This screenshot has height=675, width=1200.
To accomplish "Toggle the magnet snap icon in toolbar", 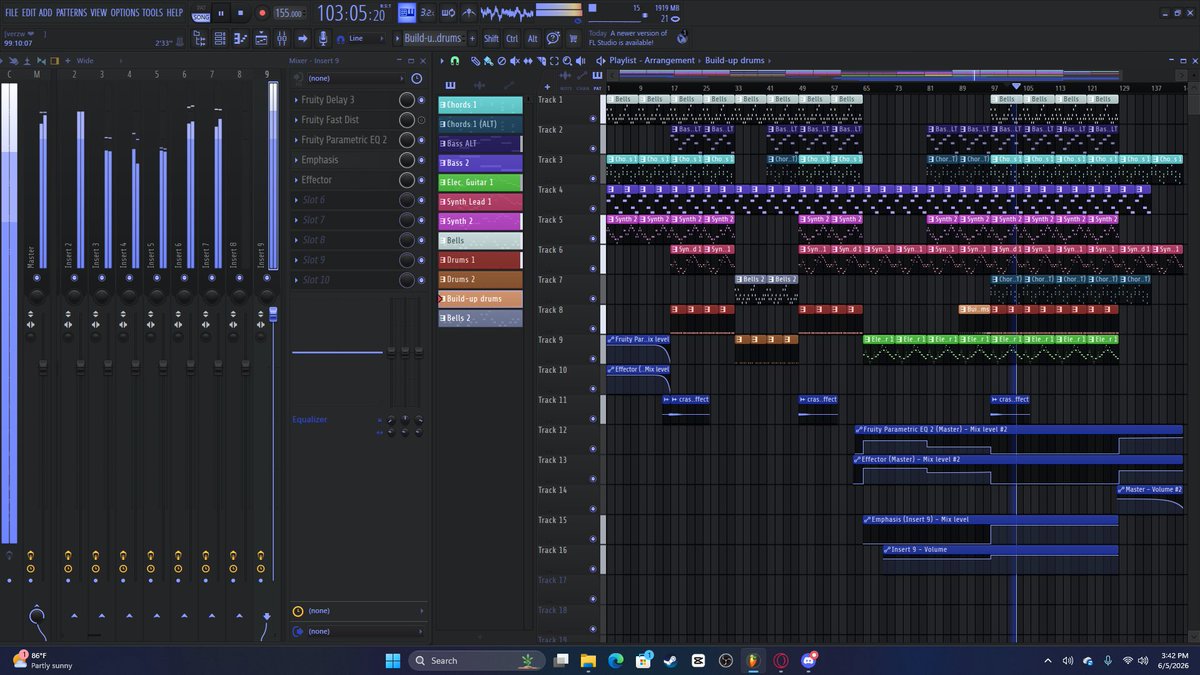I will 340,39.
